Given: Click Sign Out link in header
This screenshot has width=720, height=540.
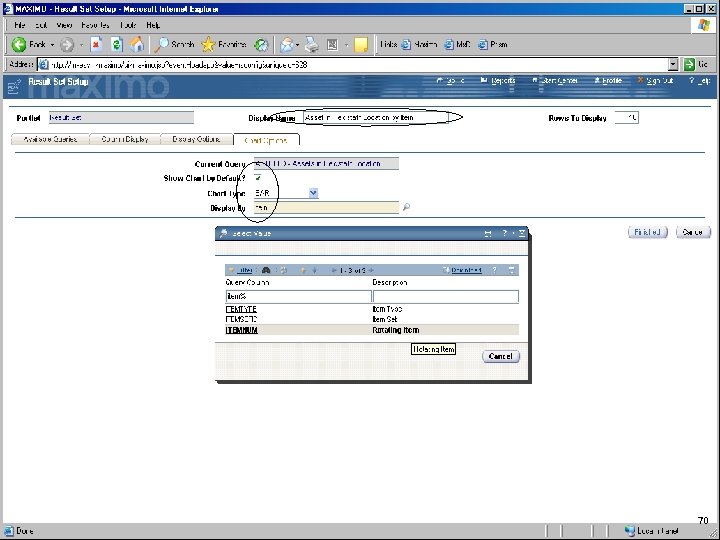Looking at the screenshot, I should (659, 81).
